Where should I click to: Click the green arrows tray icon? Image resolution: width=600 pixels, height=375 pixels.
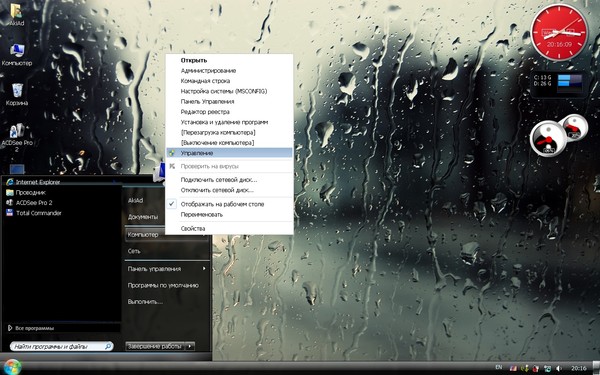pos(525,368)
